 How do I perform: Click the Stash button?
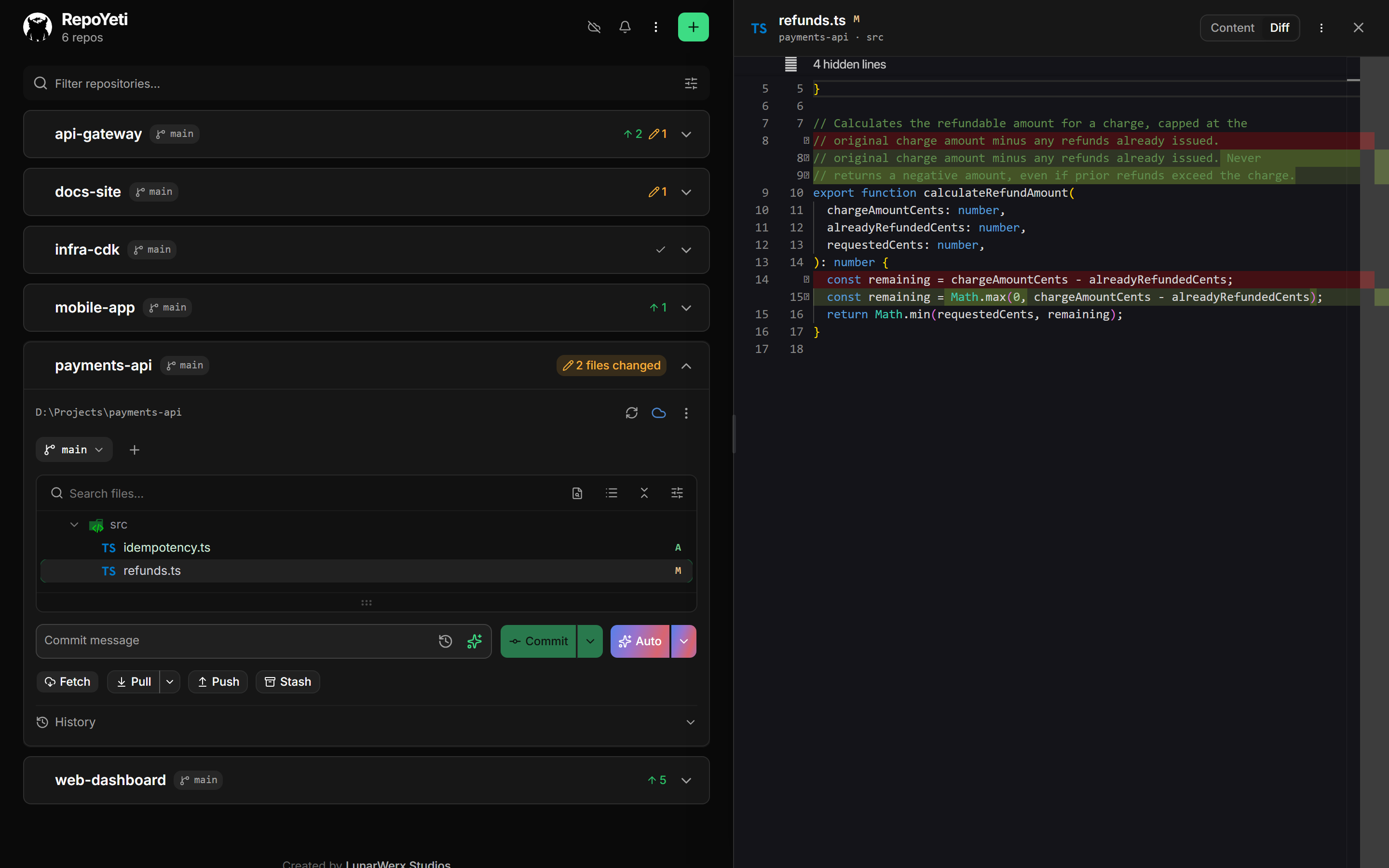click(287, 682)
